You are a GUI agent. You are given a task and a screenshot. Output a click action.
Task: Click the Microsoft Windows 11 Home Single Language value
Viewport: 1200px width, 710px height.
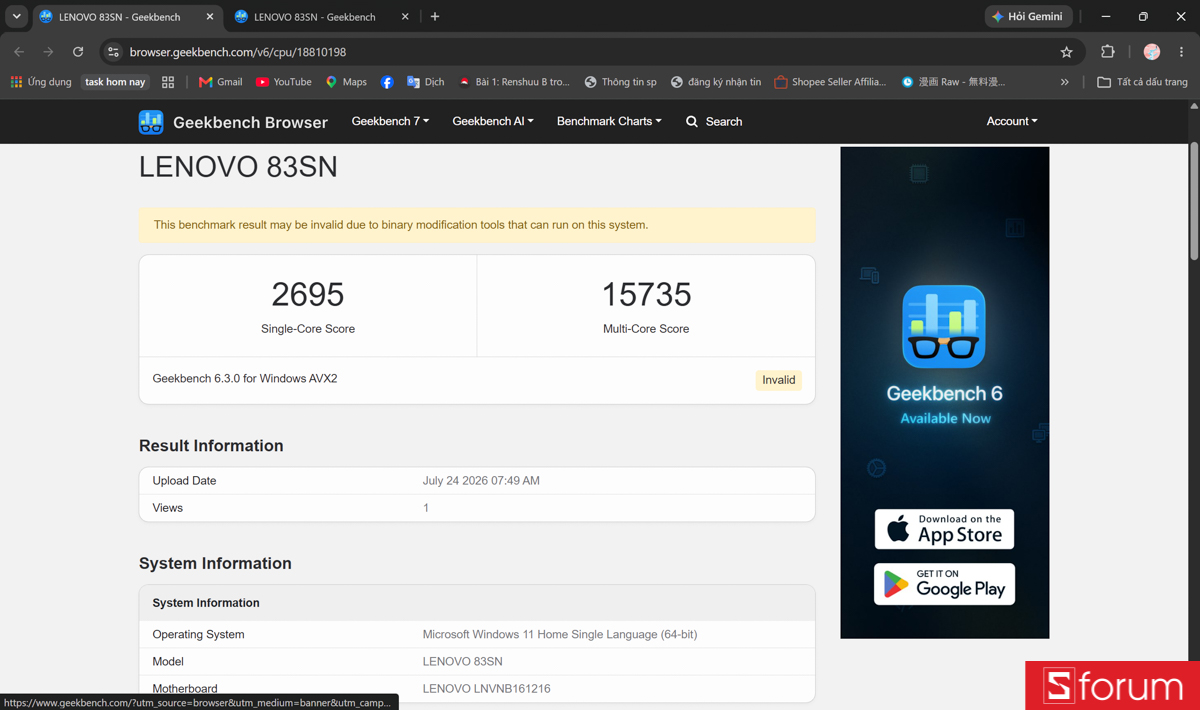coord(560,635)
